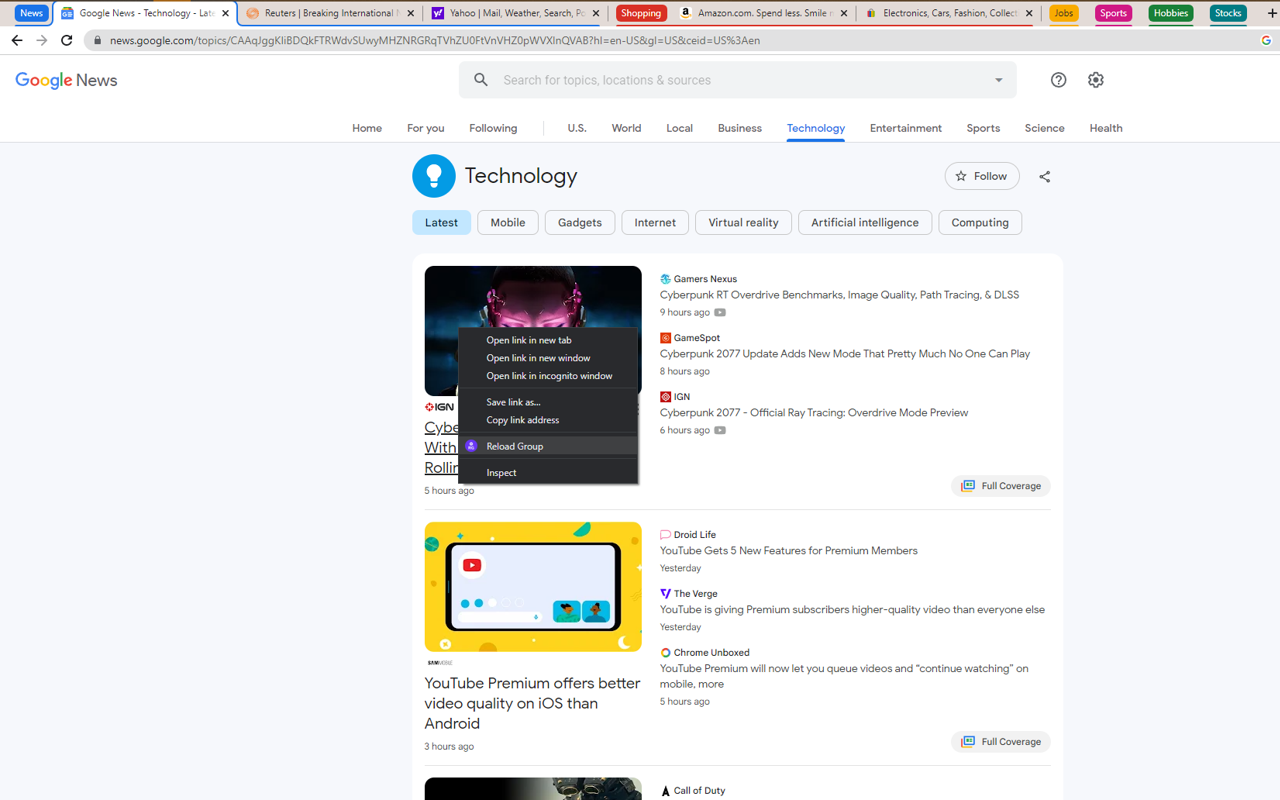Open the YouTube Premium video quality headline

[531, 703]
